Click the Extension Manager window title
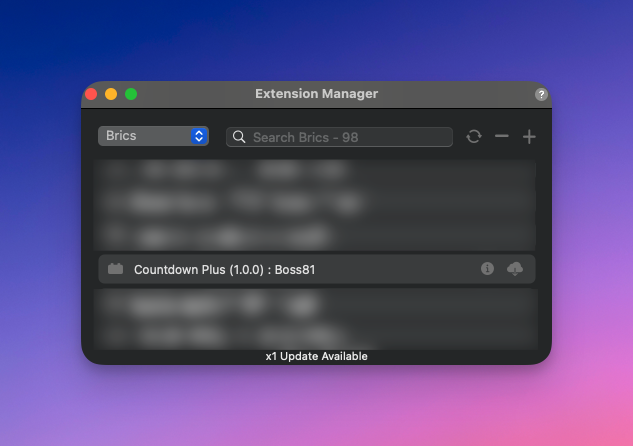 [x=316, y=94]
